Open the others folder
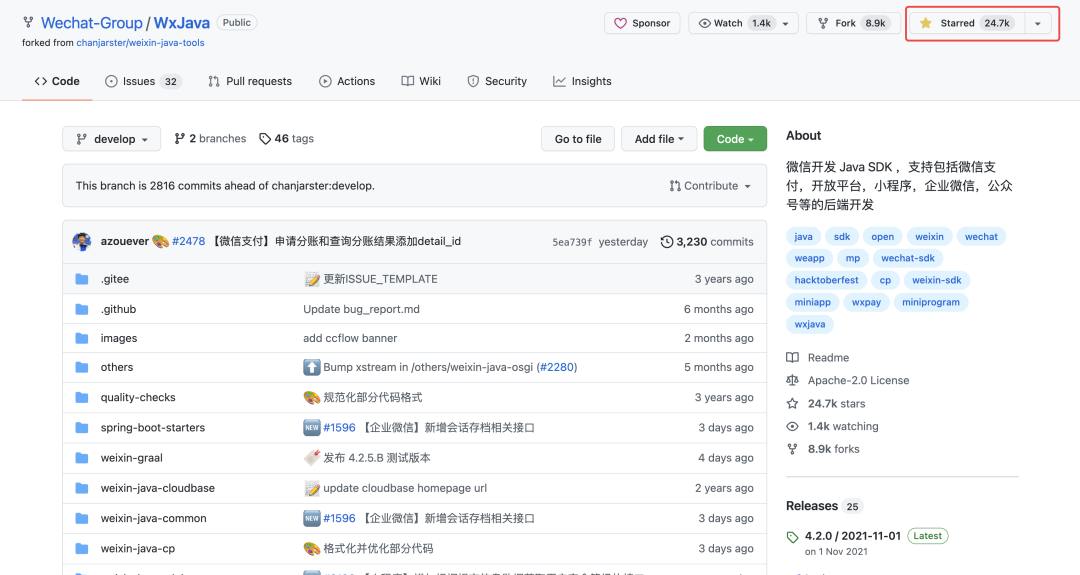This screenshot has height=575, width=1080. 117,367
